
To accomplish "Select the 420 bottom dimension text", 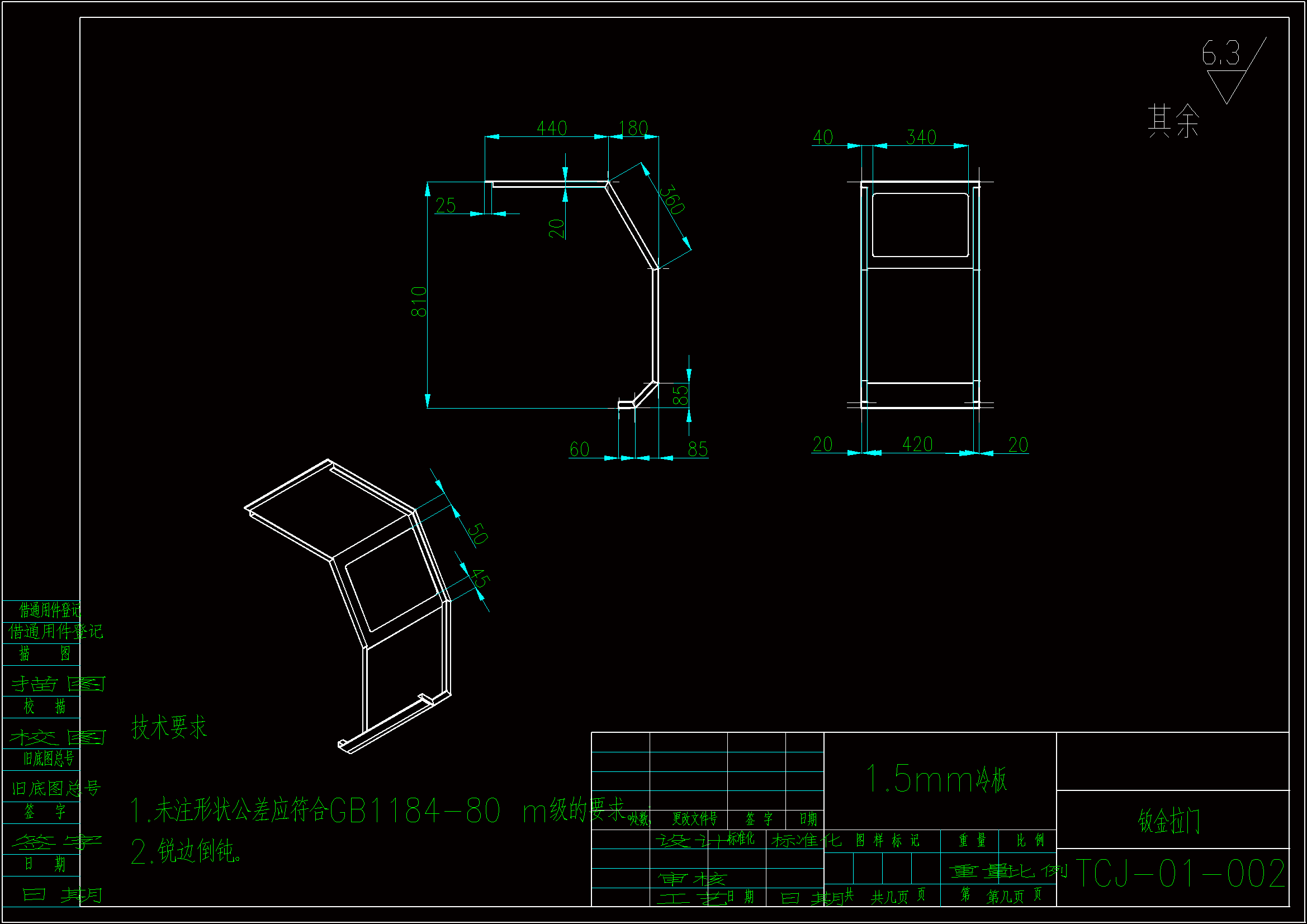I will pyautogui.click(x=917, y=444).
